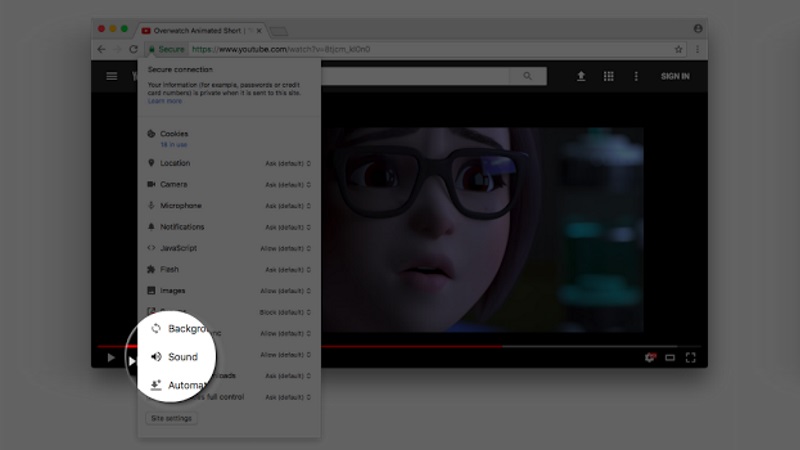Play the video with the play button
This screenshot has height=450, width=800.
tap(111, 358)
